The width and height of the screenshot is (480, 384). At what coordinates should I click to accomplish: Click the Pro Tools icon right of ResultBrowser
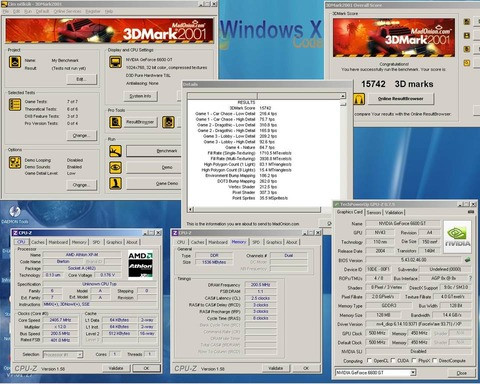click(x=168, y=122)
